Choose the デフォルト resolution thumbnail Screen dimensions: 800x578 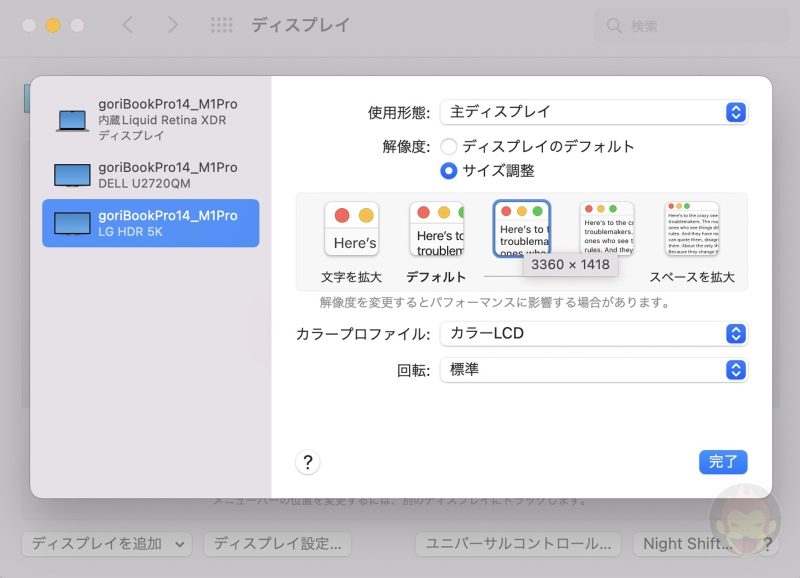coord(436,229)
